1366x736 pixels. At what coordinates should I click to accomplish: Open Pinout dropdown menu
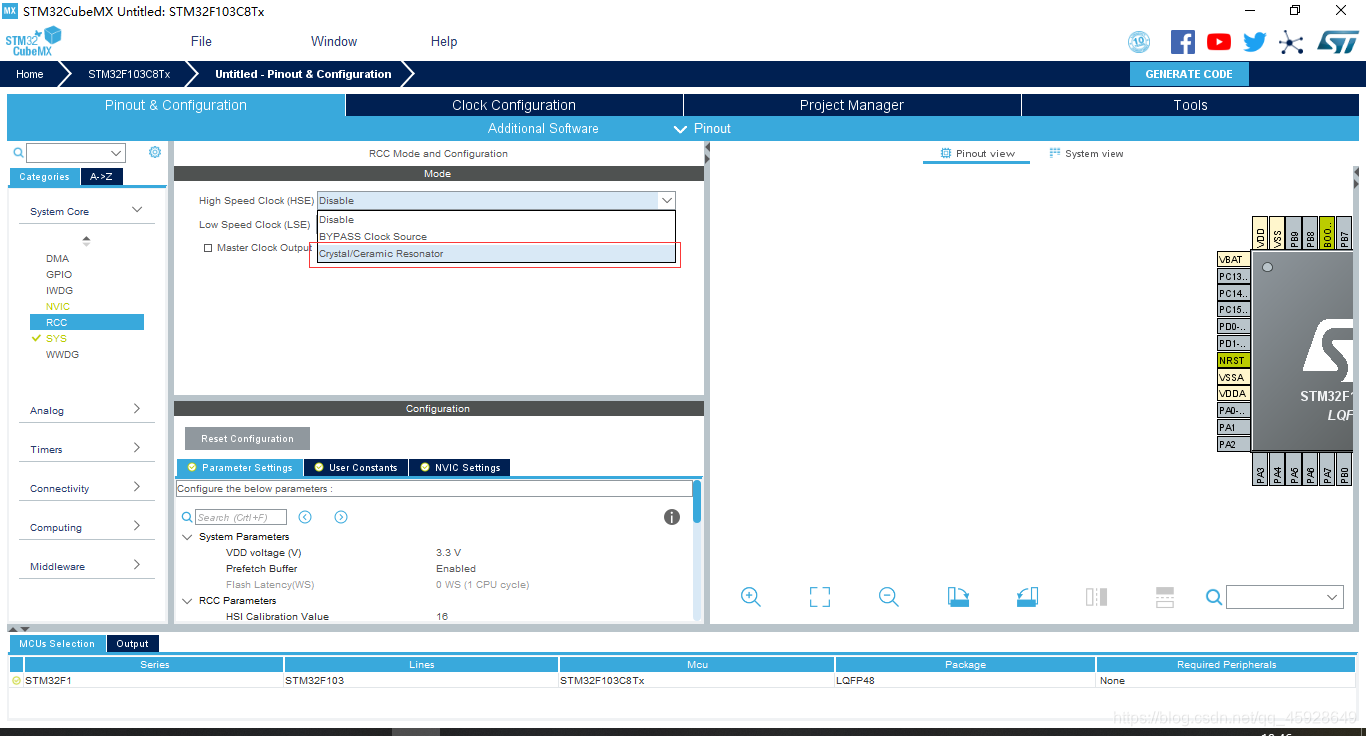point(703,128)
